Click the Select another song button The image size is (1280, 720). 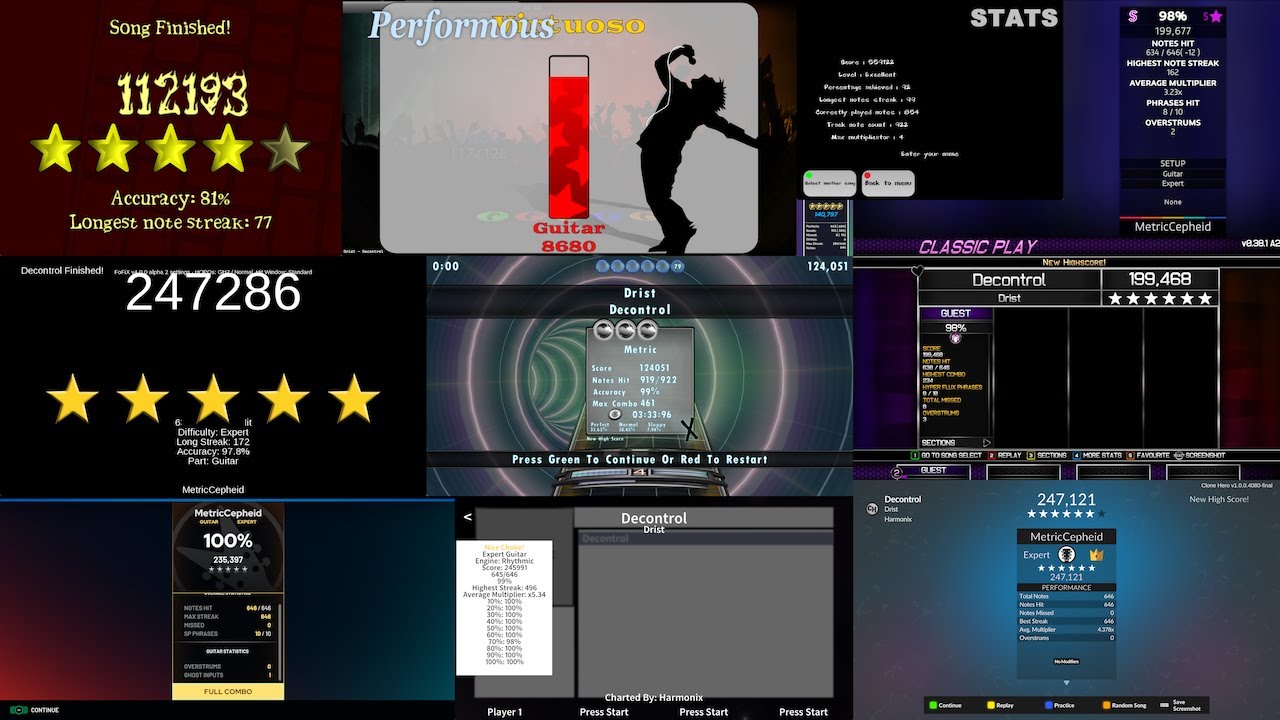(829, 183)
